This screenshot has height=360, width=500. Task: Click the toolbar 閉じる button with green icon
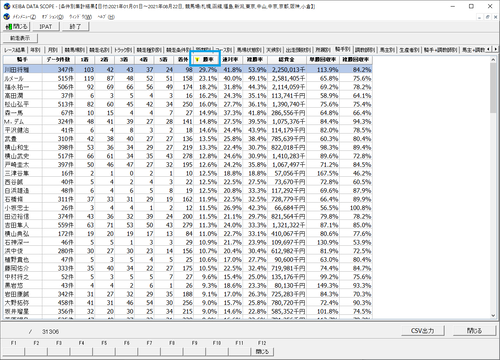tap(16, 27)
